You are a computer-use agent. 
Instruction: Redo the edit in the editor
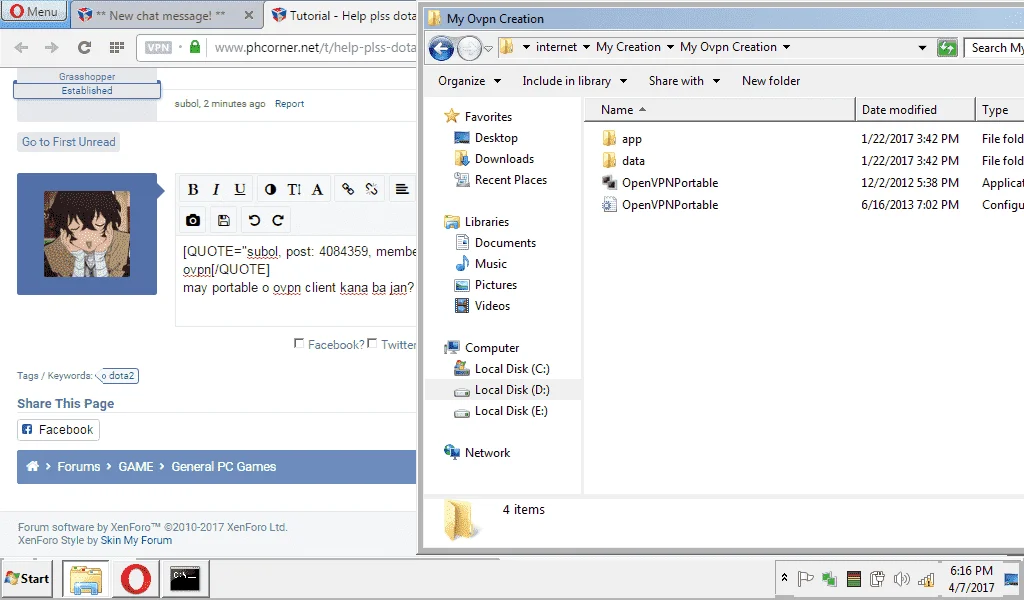pos(278,220)
